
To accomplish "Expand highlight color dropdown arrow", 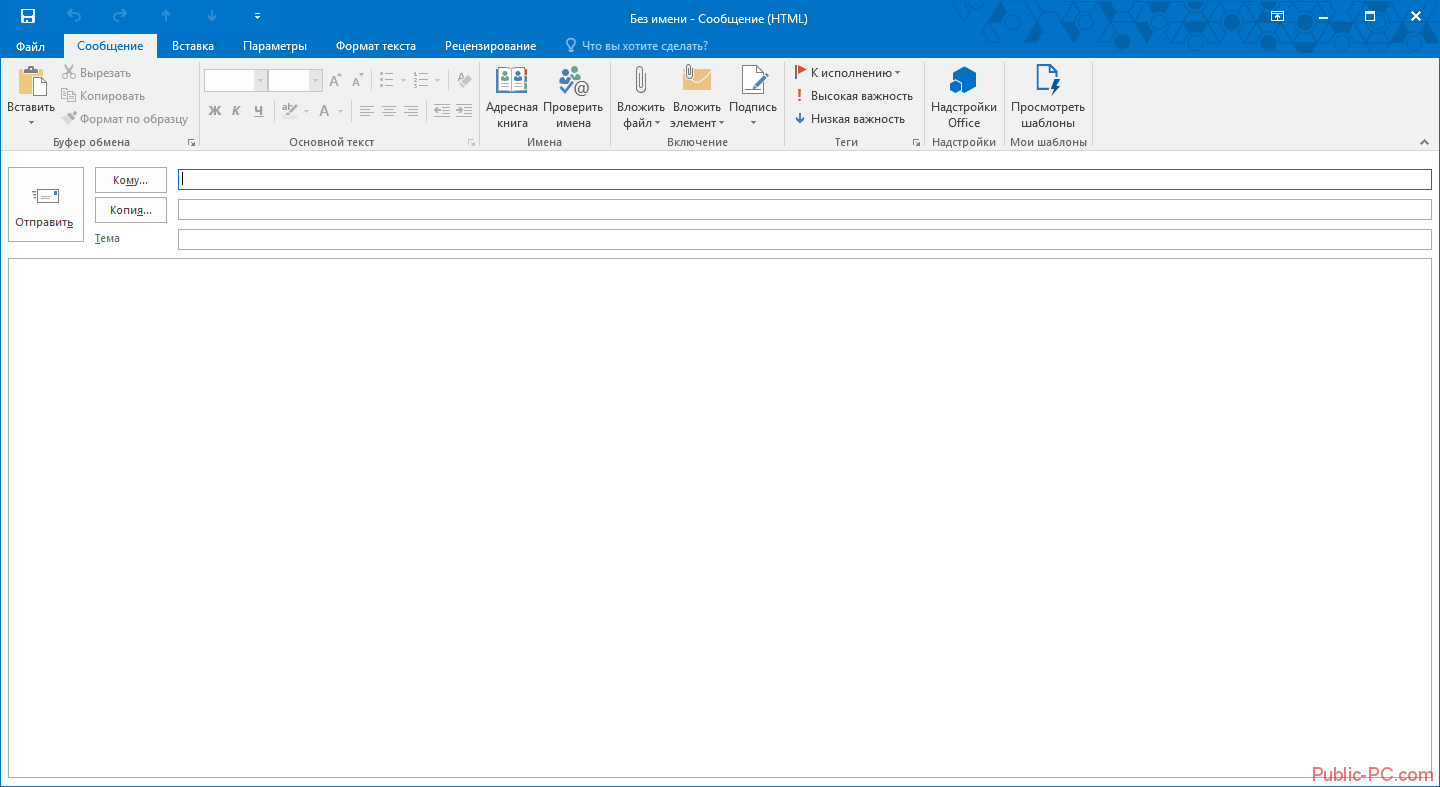I will click(306, 111).
